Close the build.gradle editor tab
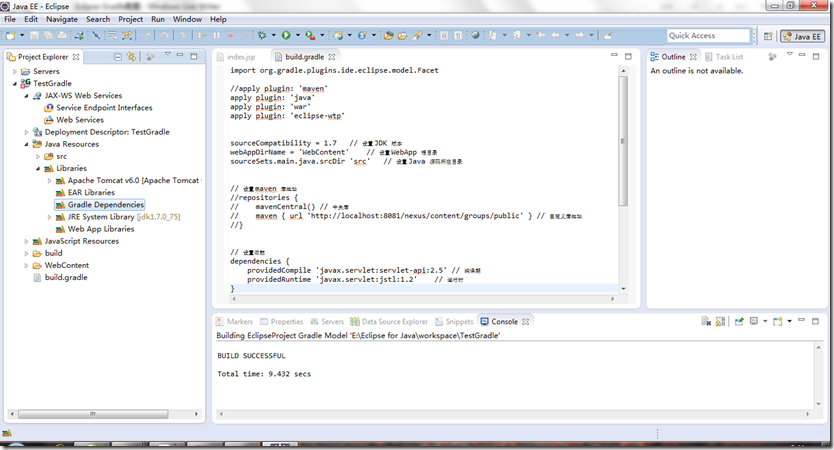The image size is (834, 450). click(332, 57)
